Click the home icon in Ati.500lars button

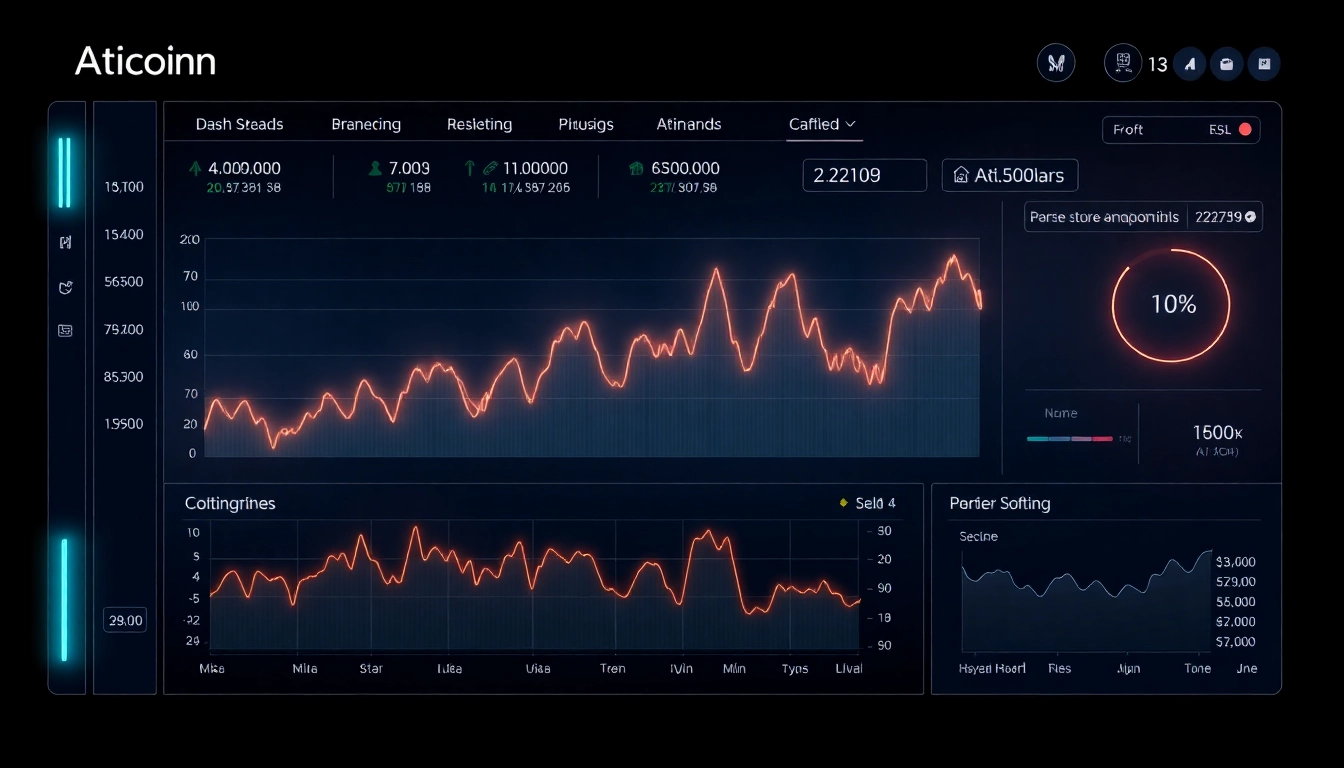pos(961,176)
